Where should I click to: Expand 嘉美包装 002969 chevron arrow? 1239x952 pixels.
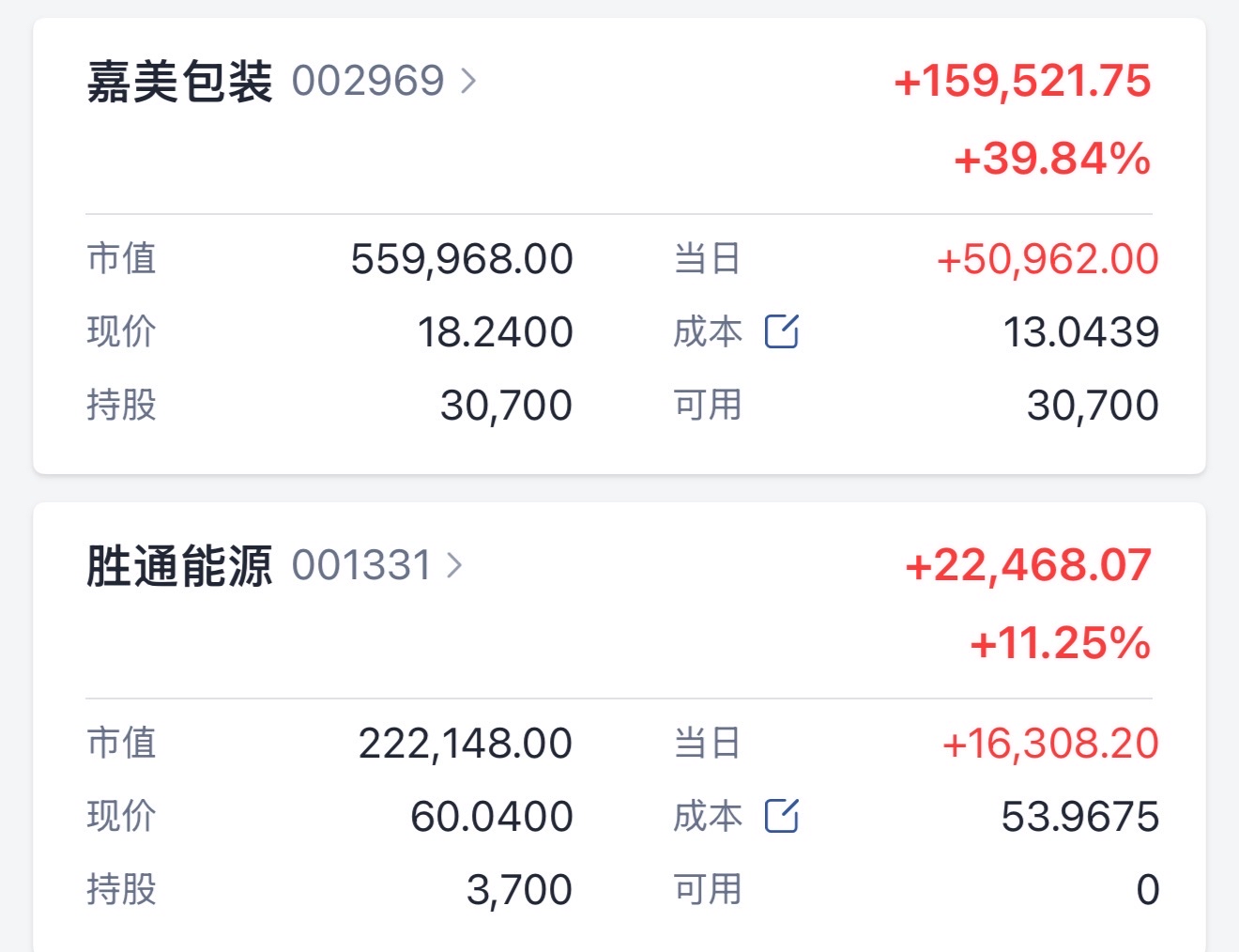(x=468, y=81)
